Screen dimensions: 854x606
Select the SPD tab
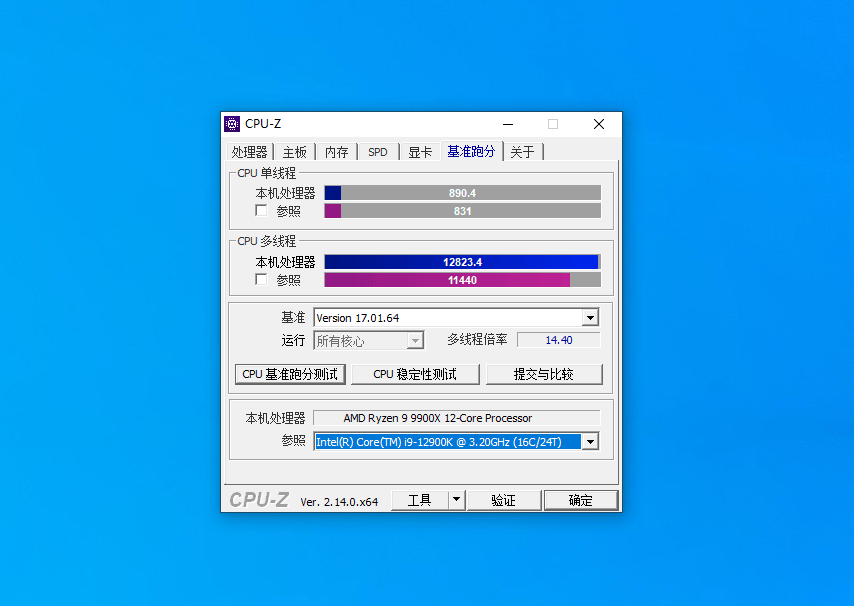point(377,152)
